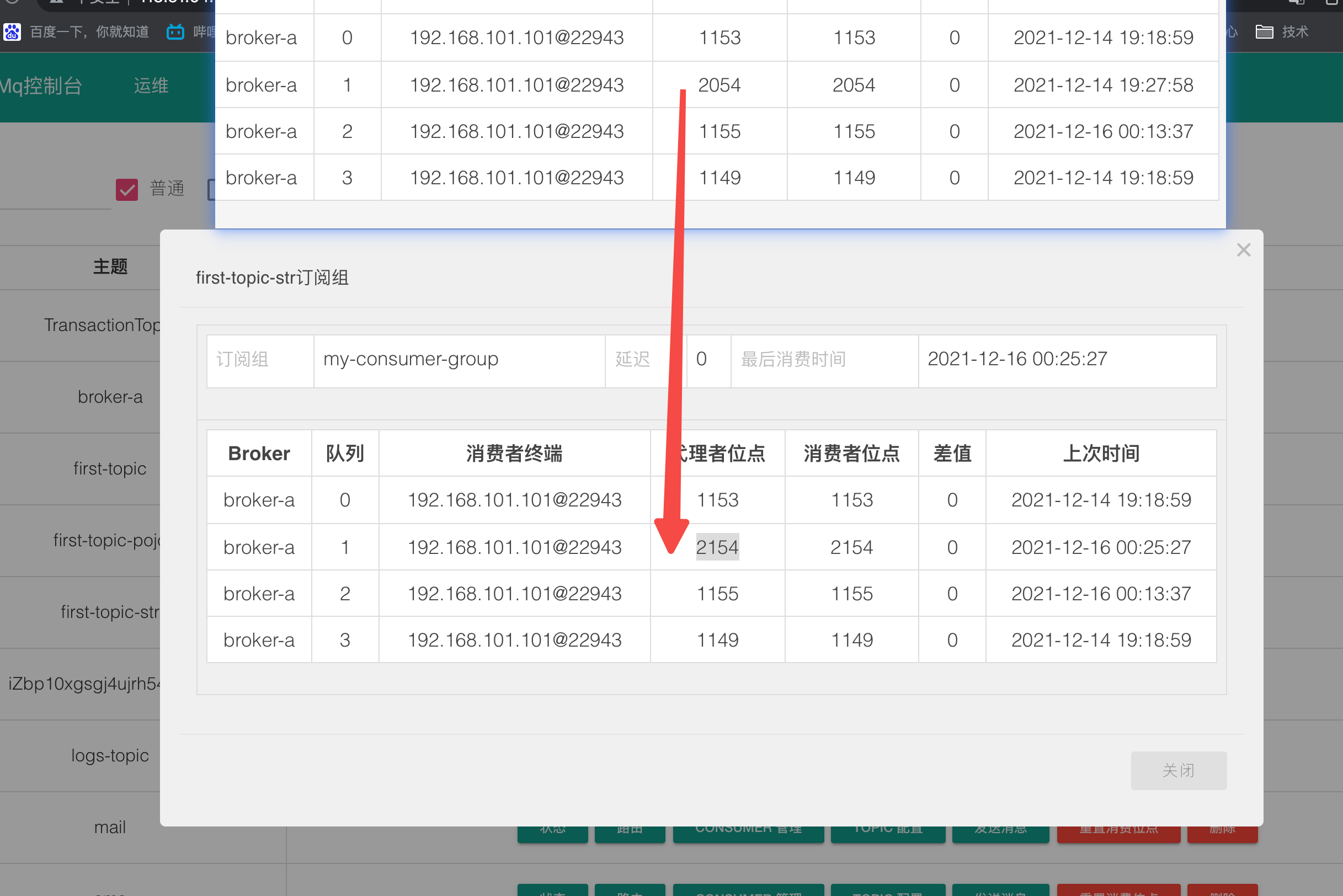Click the Broker column header in dialog
This screenshot has width=1343, height=896.
point(259,453)
